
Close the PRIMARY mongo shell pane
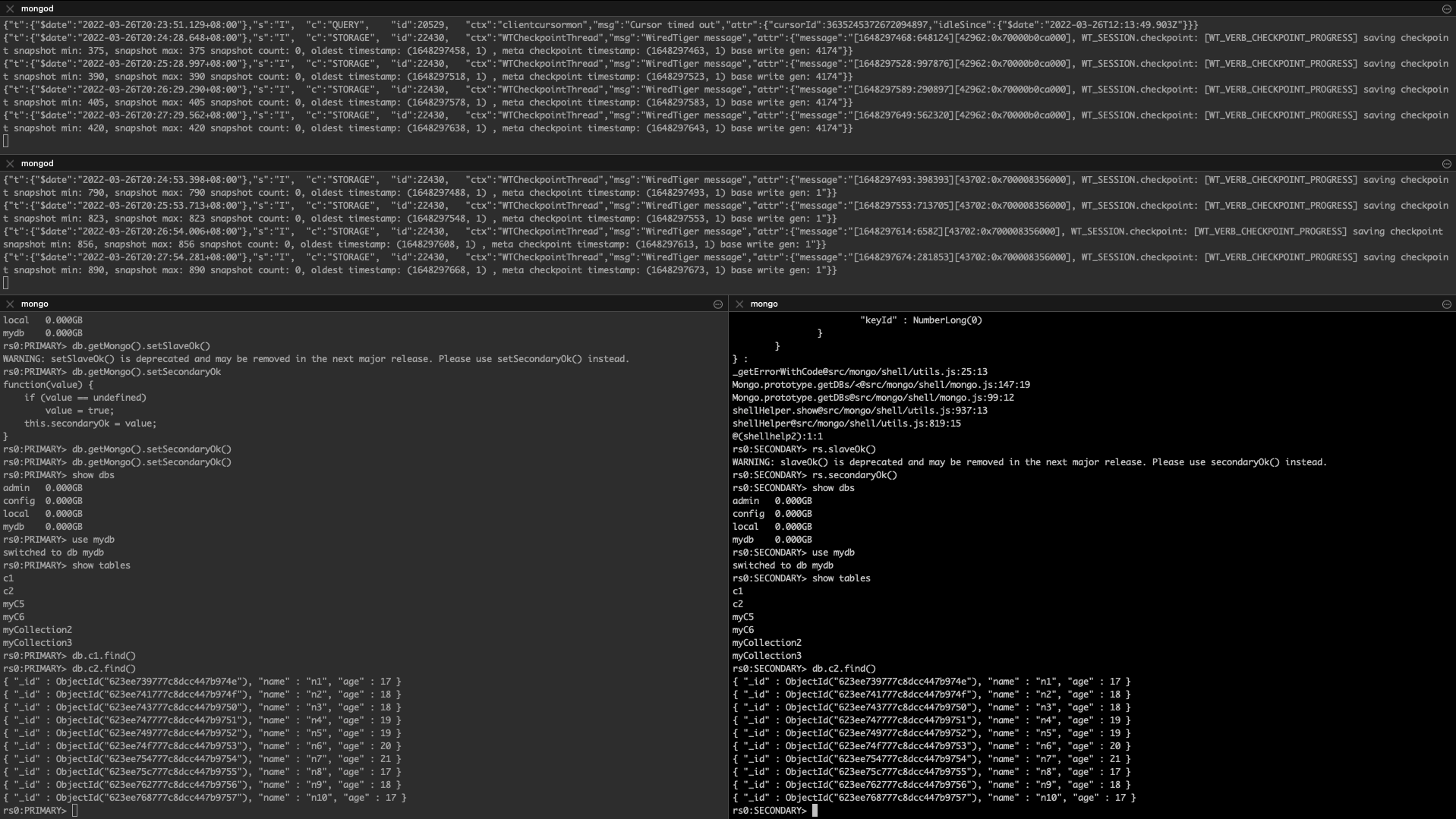click(10, 304)
